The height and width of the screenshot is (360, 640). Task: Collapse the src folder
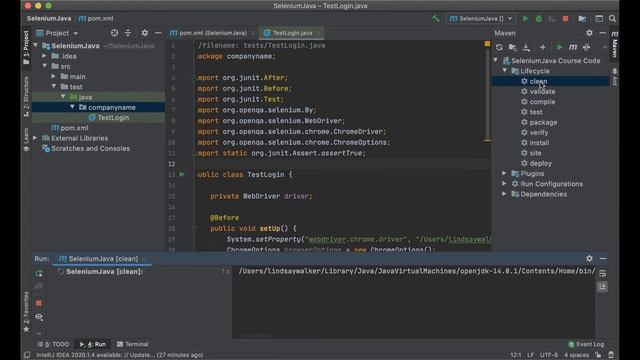44,66
